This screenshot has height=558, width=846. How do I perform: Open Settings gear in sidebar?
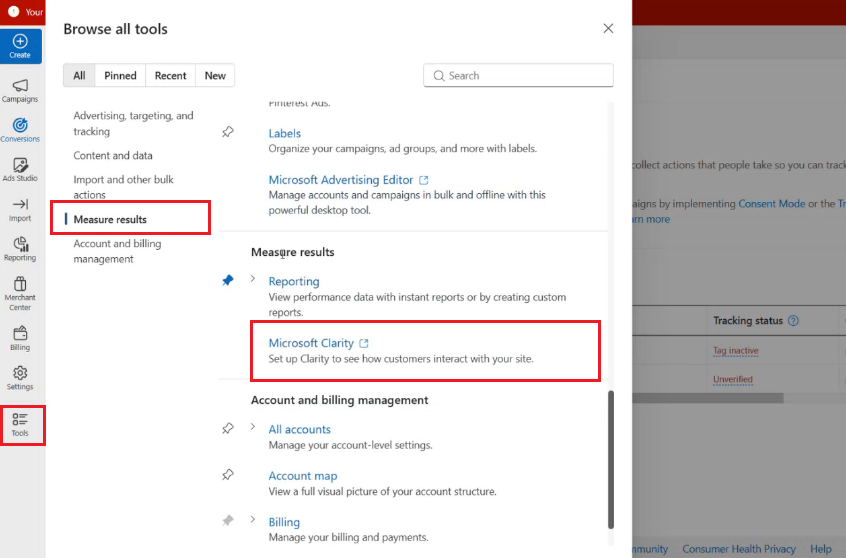coord(20,378)
